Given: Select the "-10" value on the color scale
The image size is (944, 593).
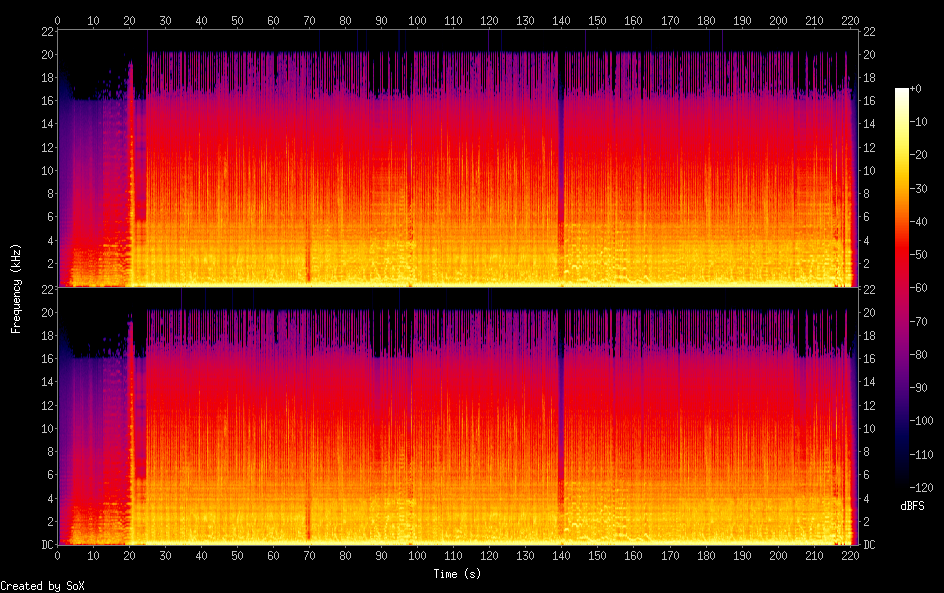Looking at the screenshot, I should coord(918,122).
